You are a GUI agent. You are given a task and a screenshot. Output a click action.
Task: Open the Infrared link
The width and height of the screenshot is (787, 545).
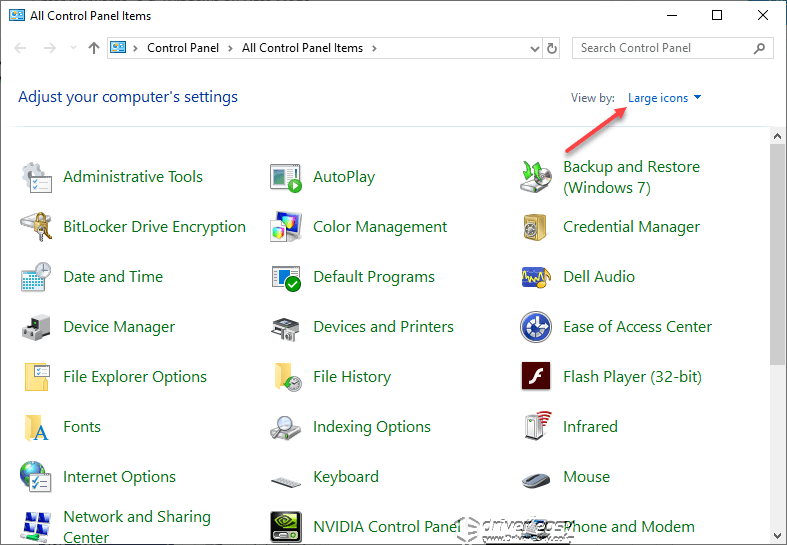590,427
